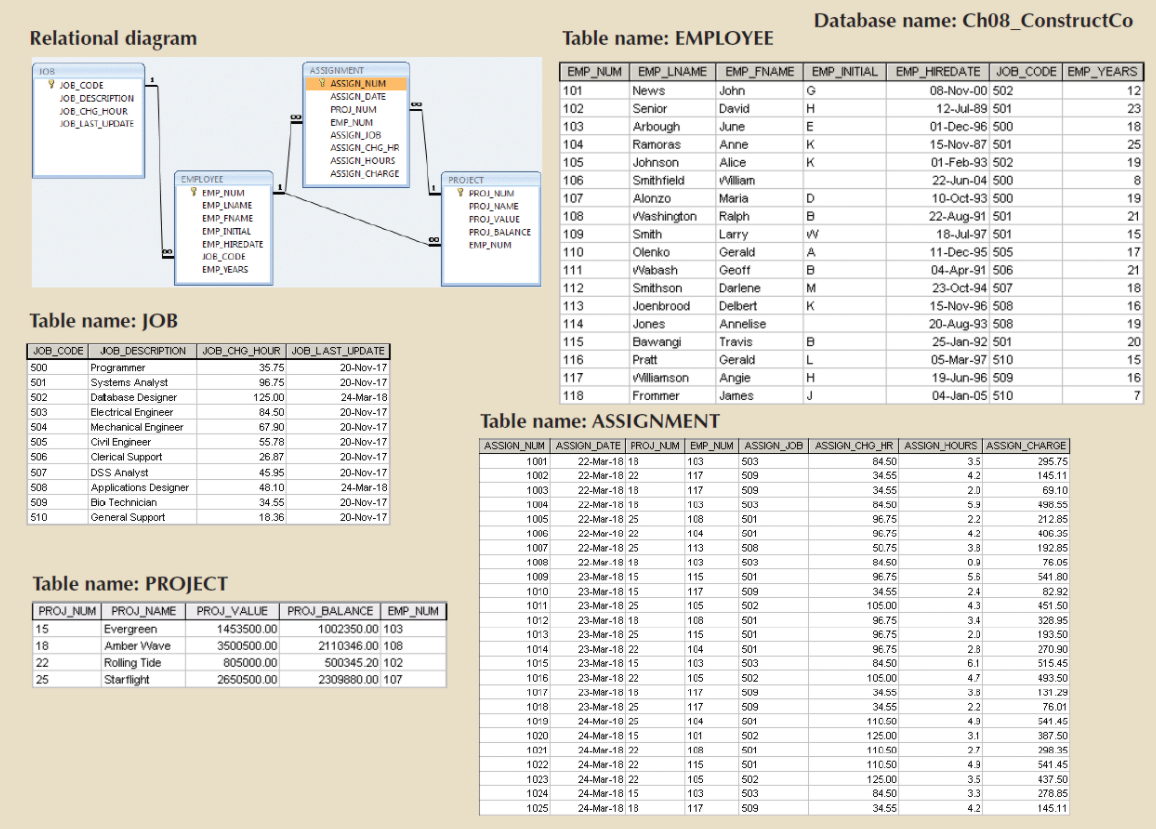Click the '1' cardinality marker near the JOB entity

pyautogui.click(x=150, y=79)
